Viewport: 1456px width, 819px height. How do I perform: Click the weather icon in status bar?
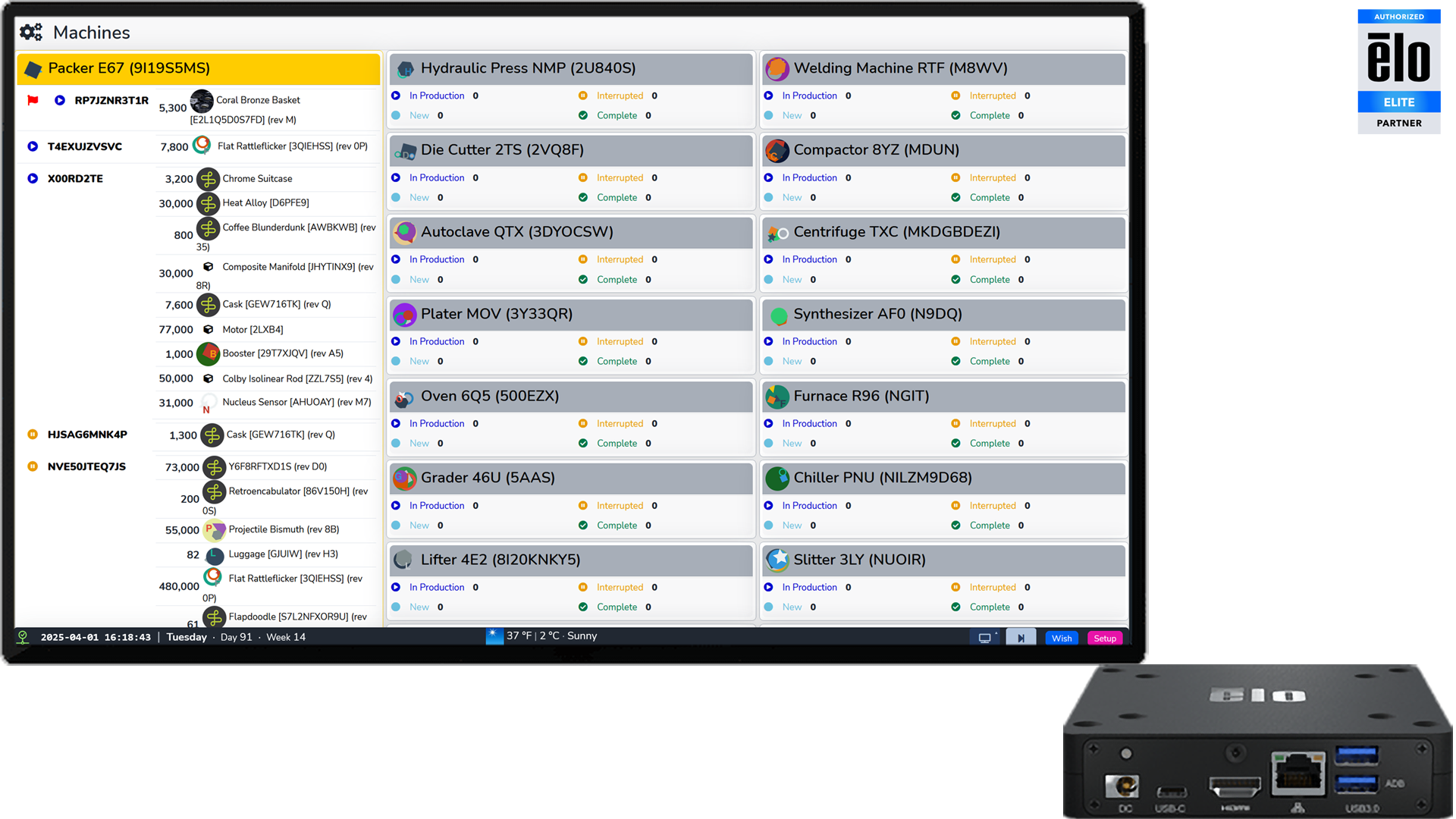pyautogui.click(x=494, y=636)
